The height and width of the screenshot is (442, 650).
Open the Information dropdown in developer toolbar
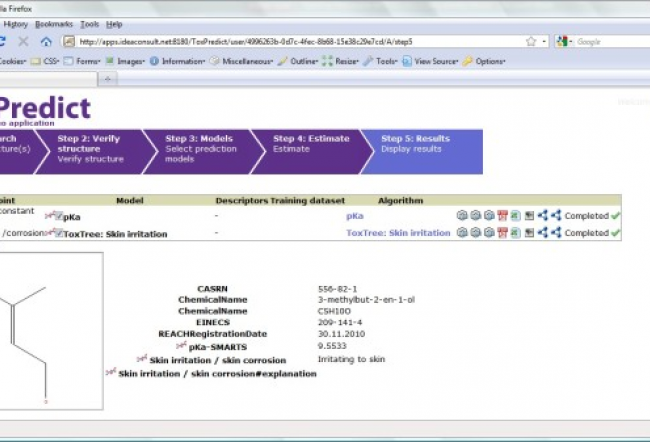(177, 61)
